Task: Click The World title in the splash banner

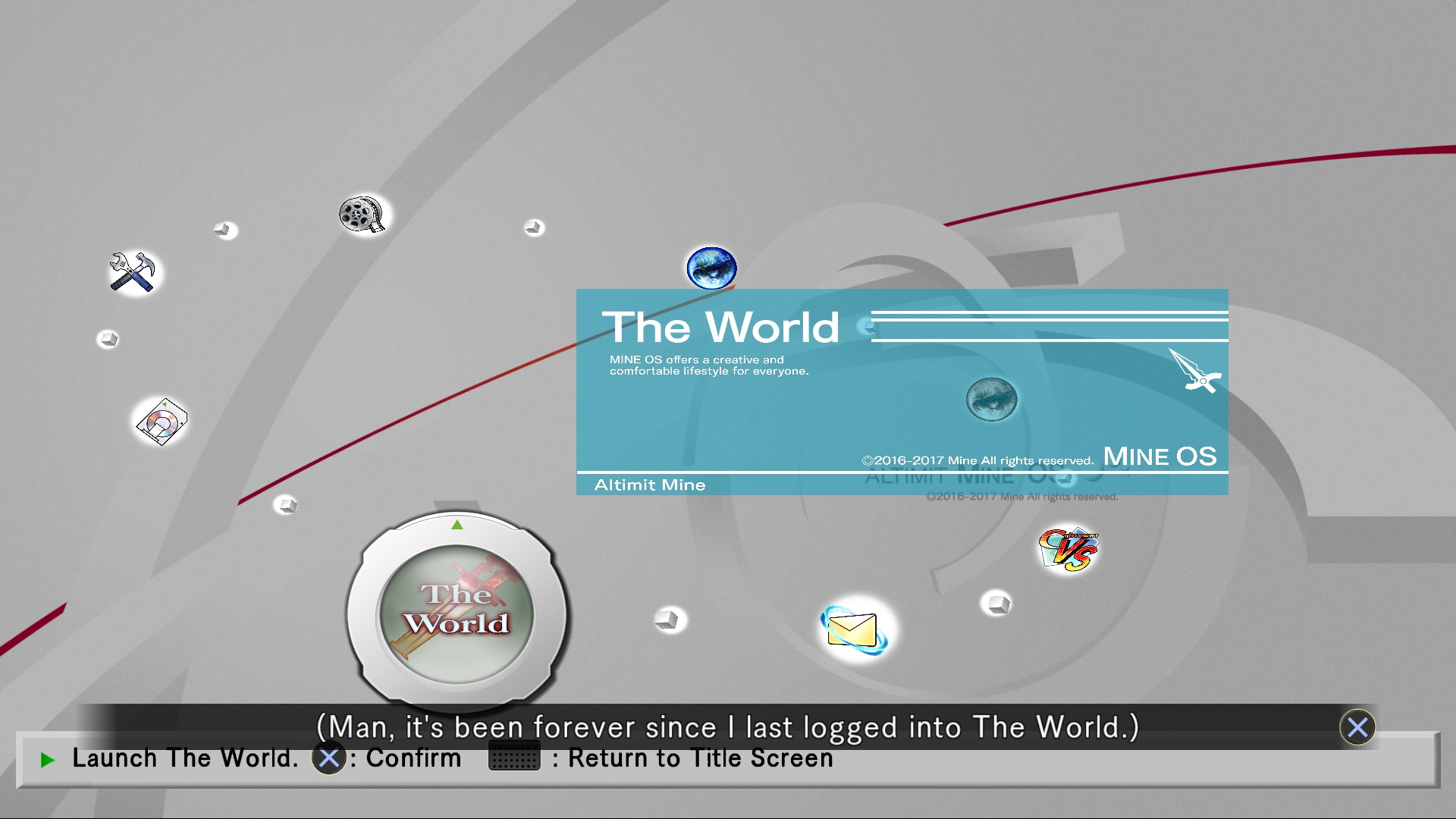Action: 720,328
